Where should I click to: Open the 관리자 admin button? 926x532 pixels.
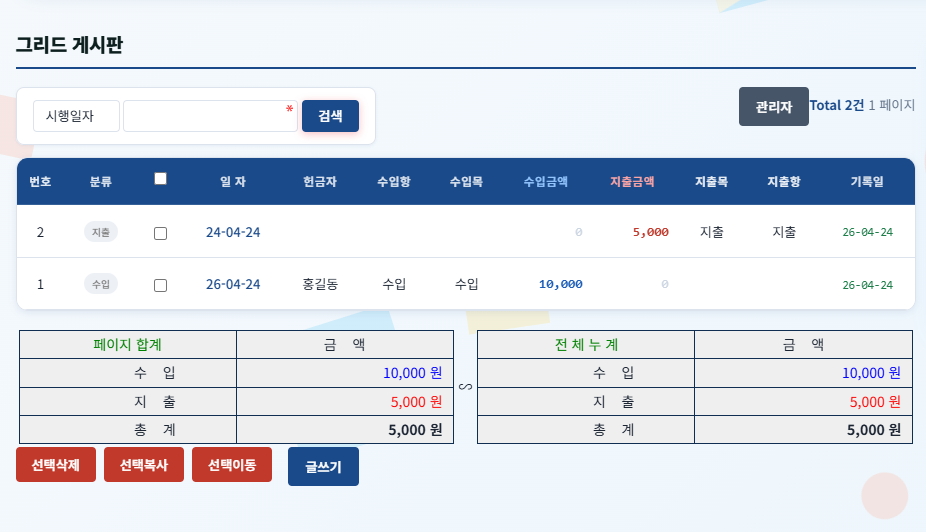pos(773,107)
